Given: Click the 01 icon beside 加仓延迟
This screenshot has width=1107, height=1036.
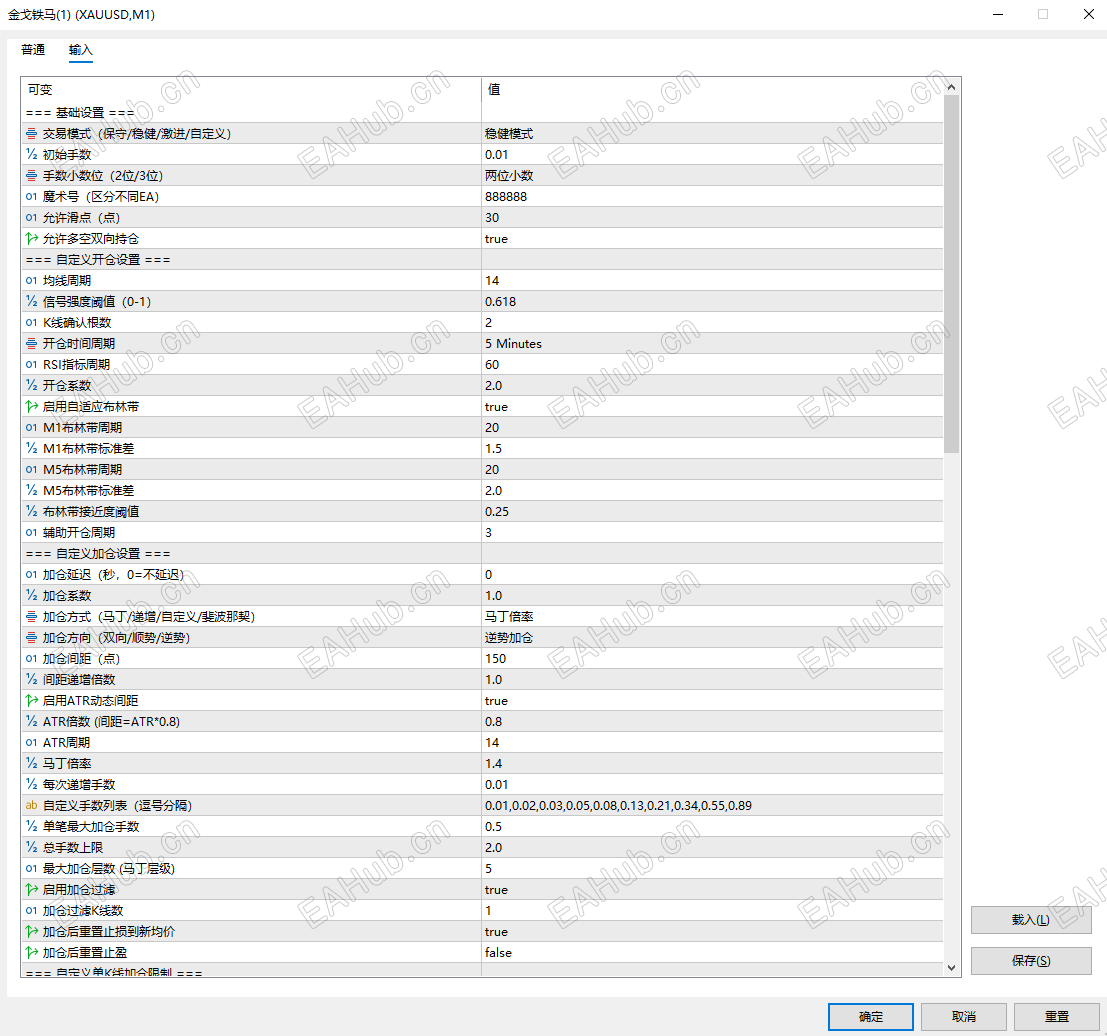Looking at the screenshot, I should pos(31,574).
